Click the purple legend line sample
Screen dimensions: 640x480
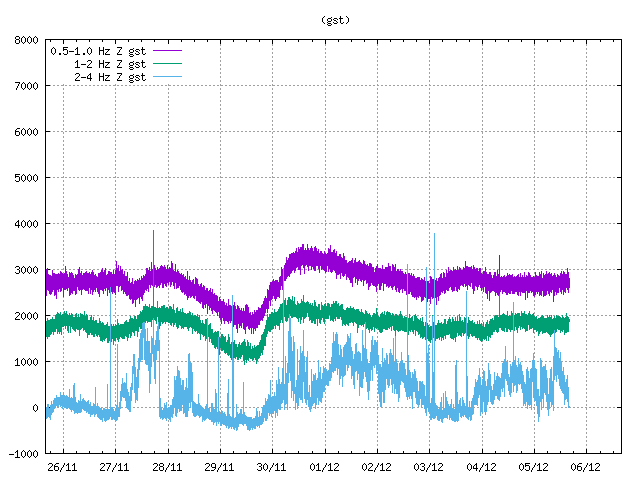[167, 49]
